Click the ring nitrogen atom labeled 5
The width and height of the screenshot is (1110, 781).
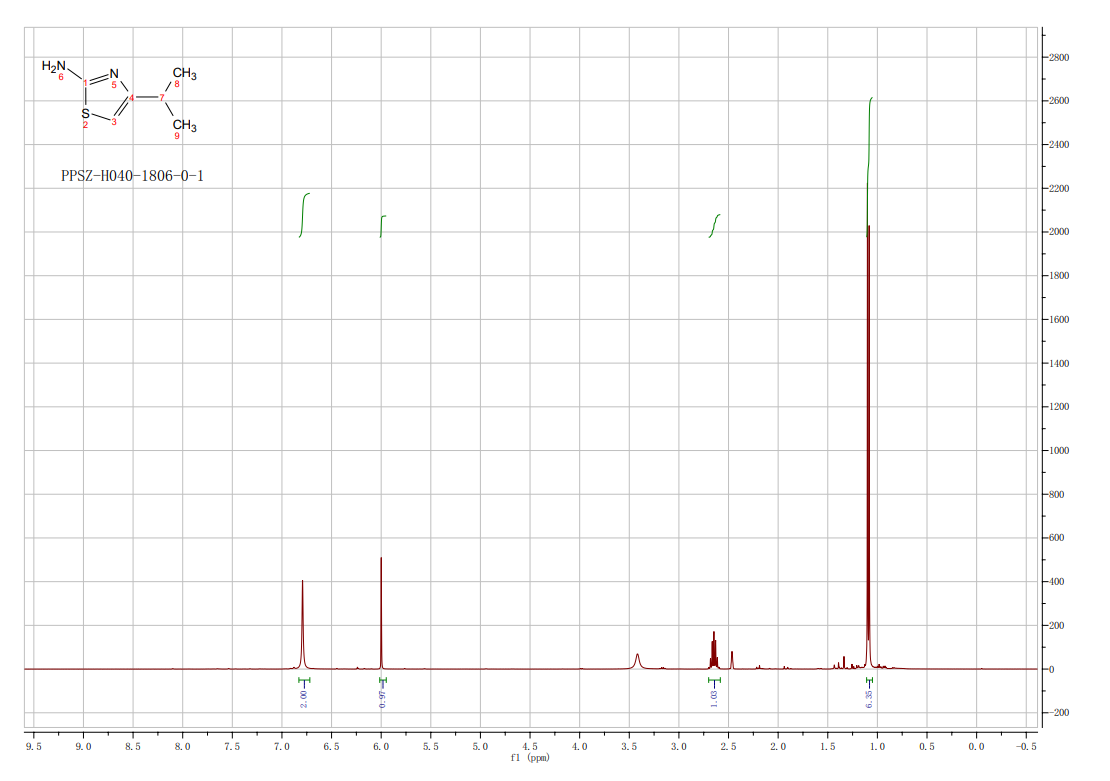pos(114,74)
